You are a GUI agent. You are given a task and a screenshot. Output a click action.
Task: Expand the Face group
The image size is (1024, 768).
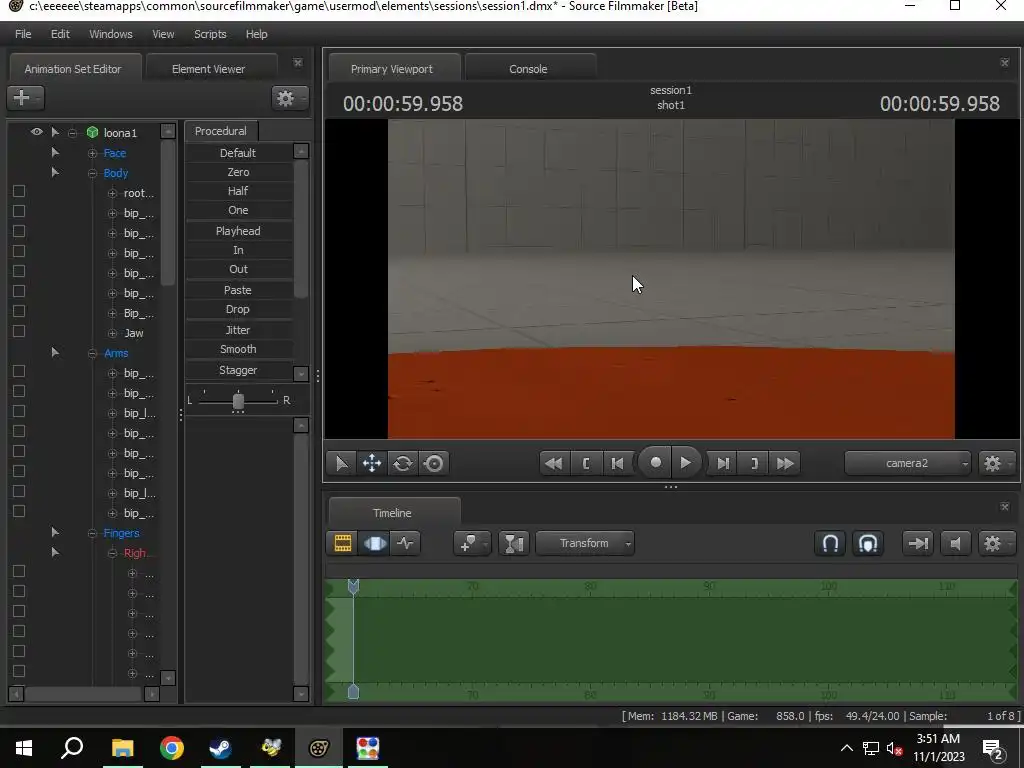(92, 153)
